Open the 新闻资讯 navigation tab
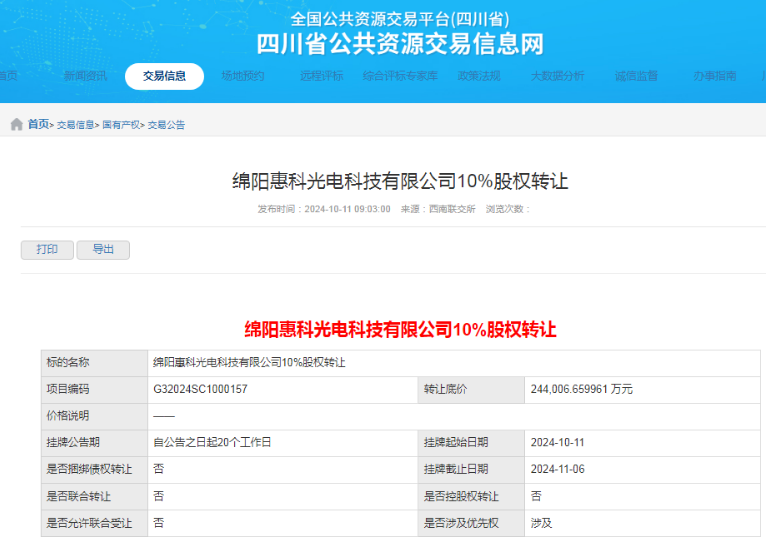Screen dimensions: 767x538 (85, 76)
